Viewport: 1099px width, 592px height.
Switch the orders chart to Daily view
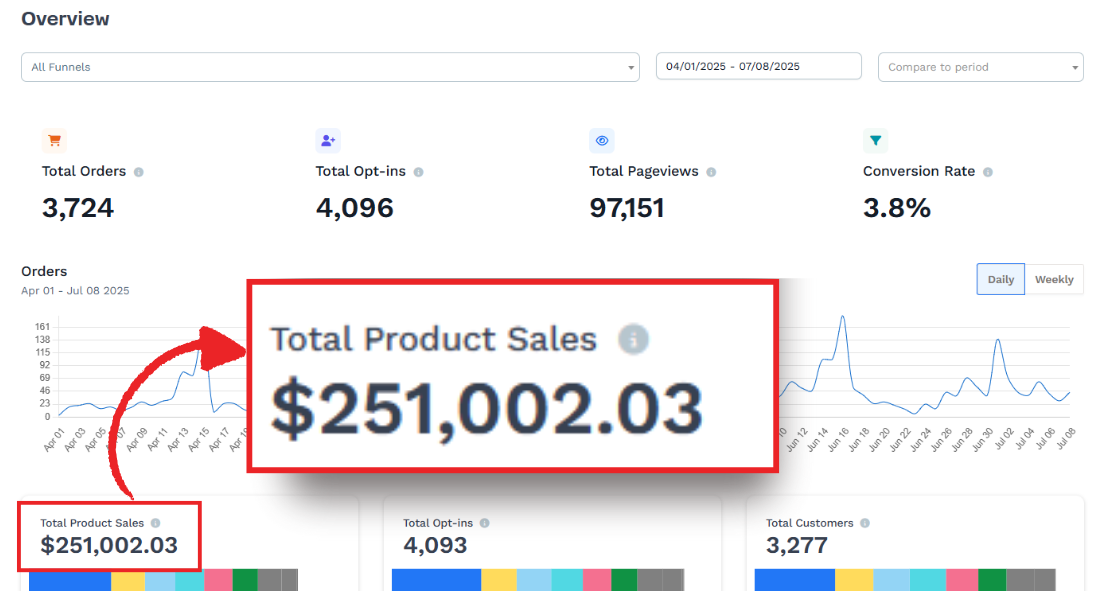1000,279
